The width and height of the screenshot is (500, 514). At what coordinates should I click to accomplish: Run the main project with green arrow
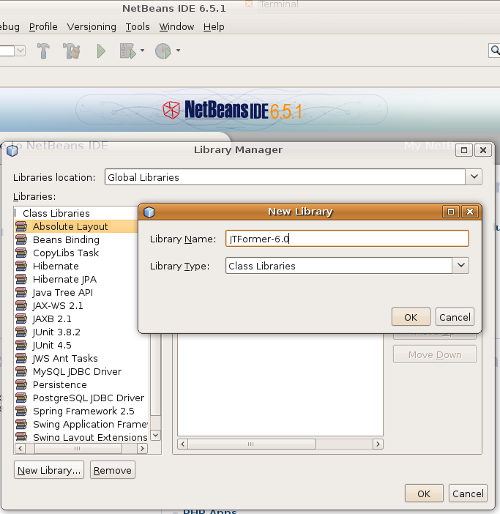click(101, 51)
